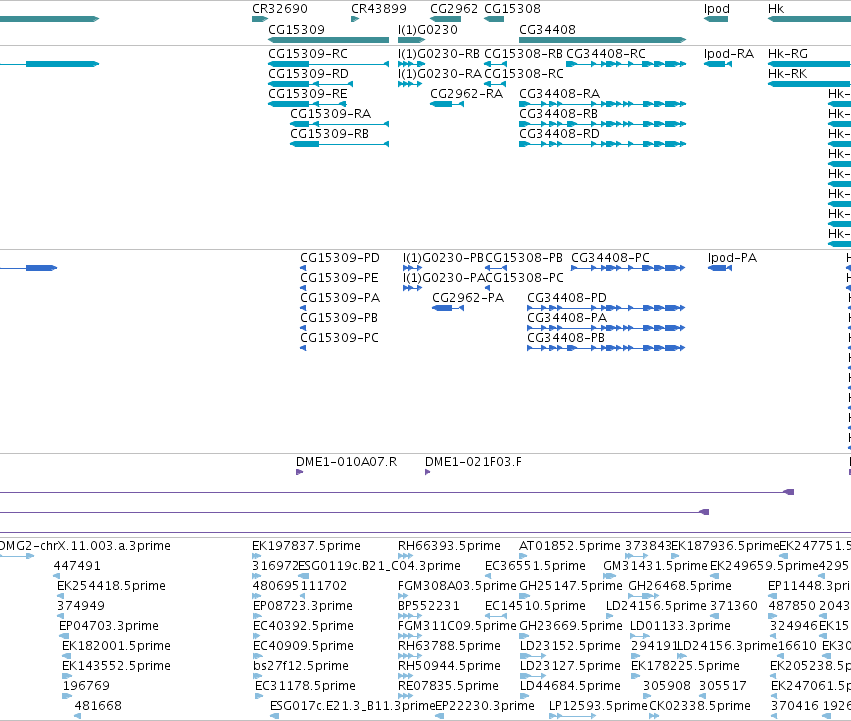Click the l(1)G0230-PA protein label
The image size is (851, 721).
click(444, 278)
